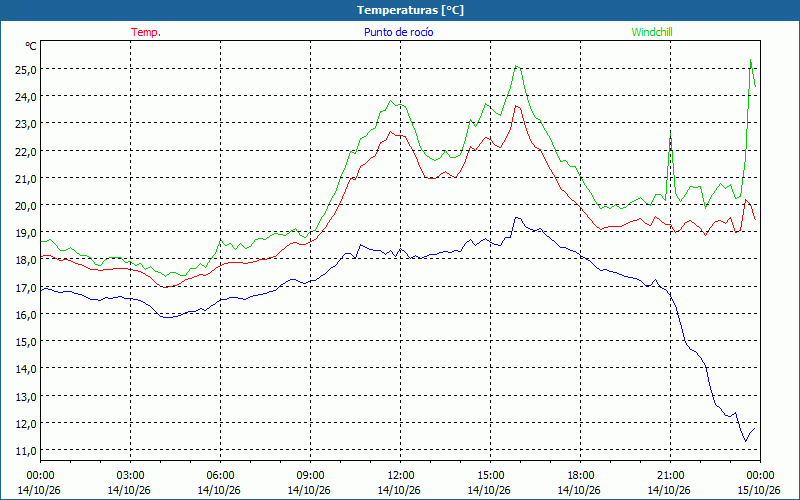Click the 25,0 y-axis value
The width and height of the screenshot is (800, 500).
tap(26, 69)
